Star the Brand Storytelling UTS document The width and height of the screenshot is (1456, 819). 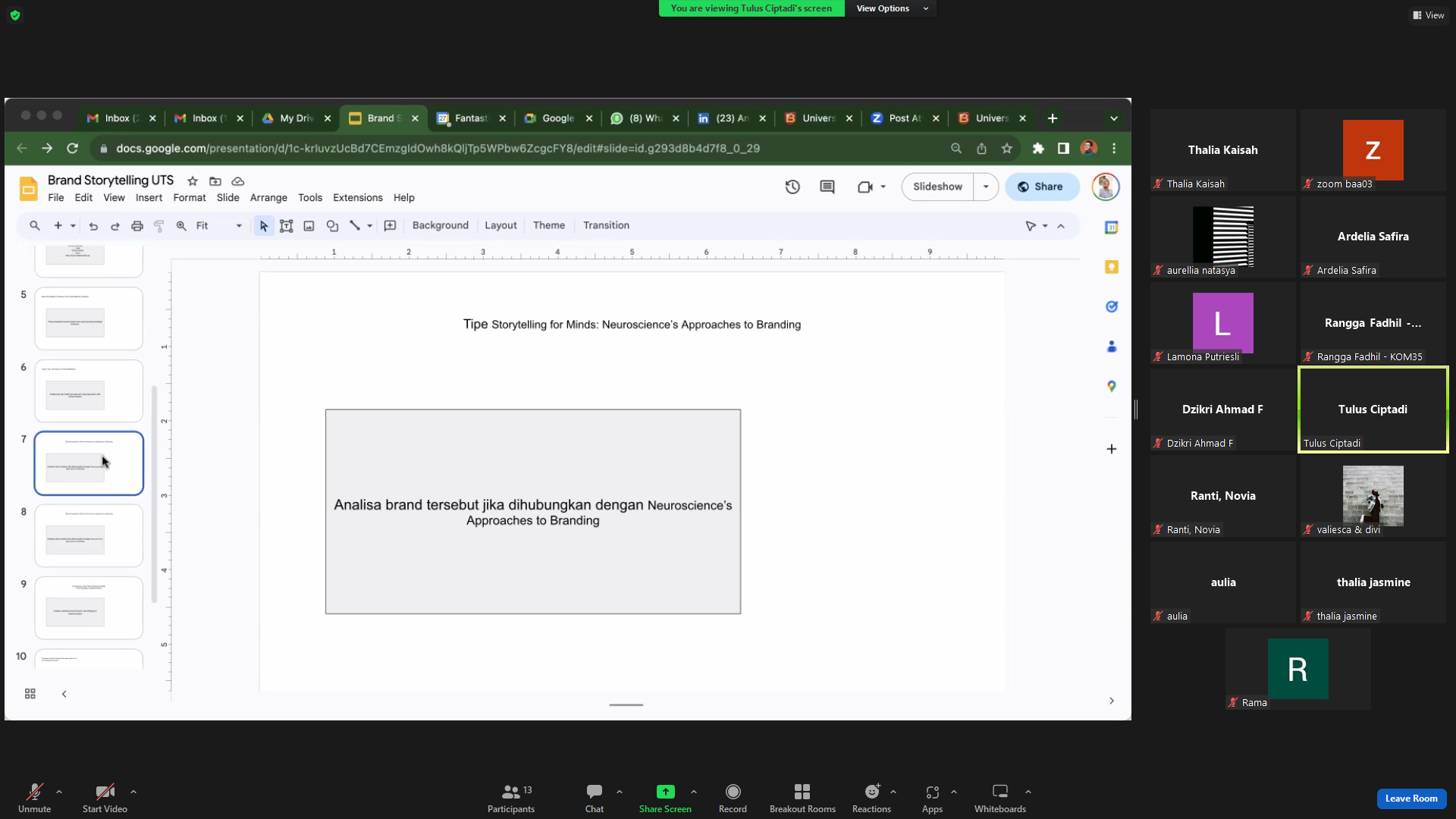tap(193, 180)
